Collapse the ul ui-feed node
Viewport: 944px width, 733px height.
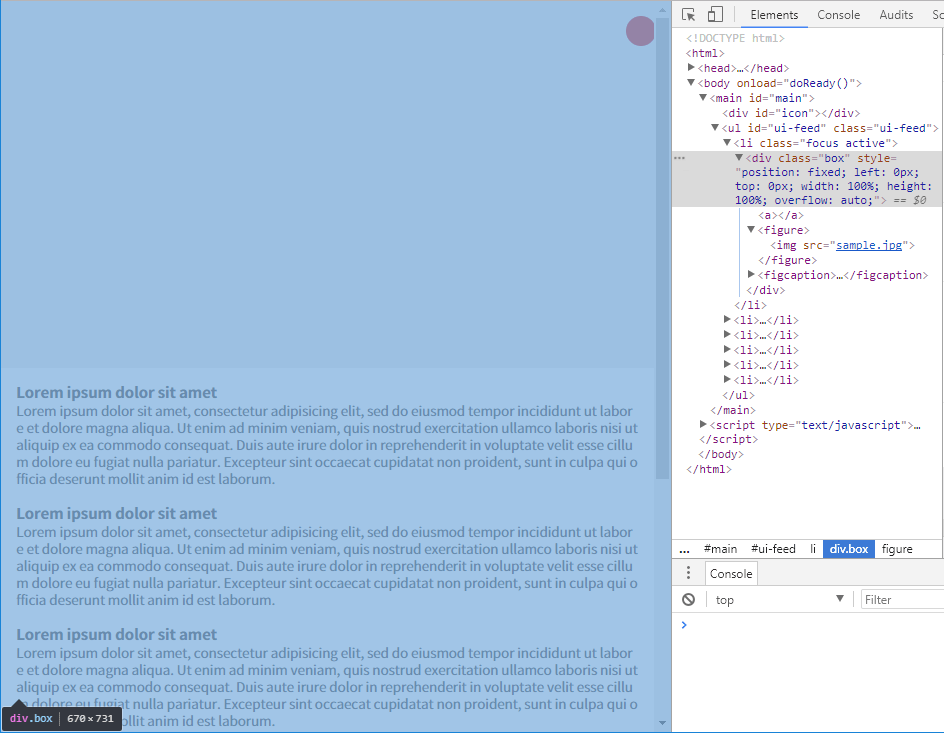pyautogui.click(x=715, y=128)
